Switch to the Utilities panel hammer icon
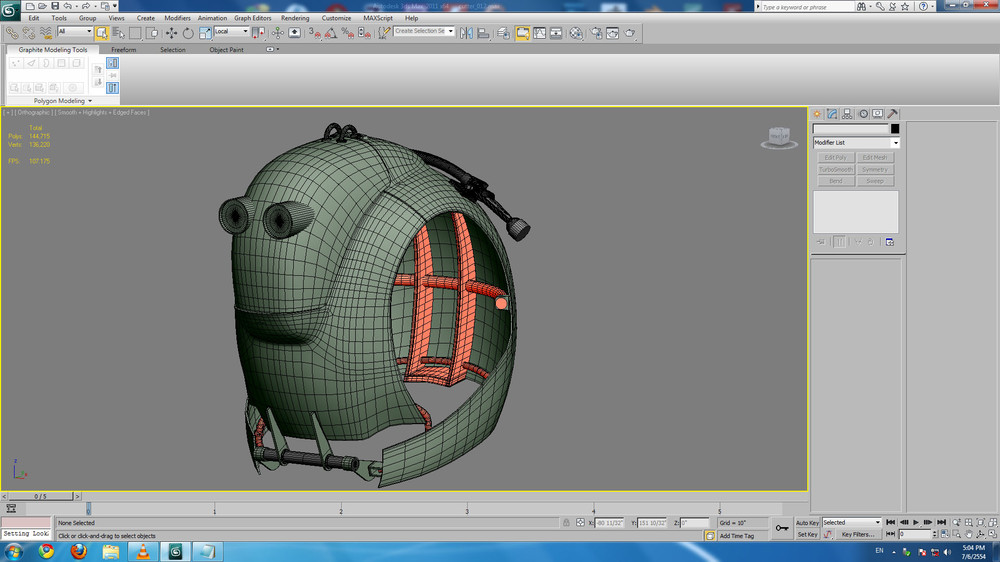The image size is (1000, 562). coord(892,114)
